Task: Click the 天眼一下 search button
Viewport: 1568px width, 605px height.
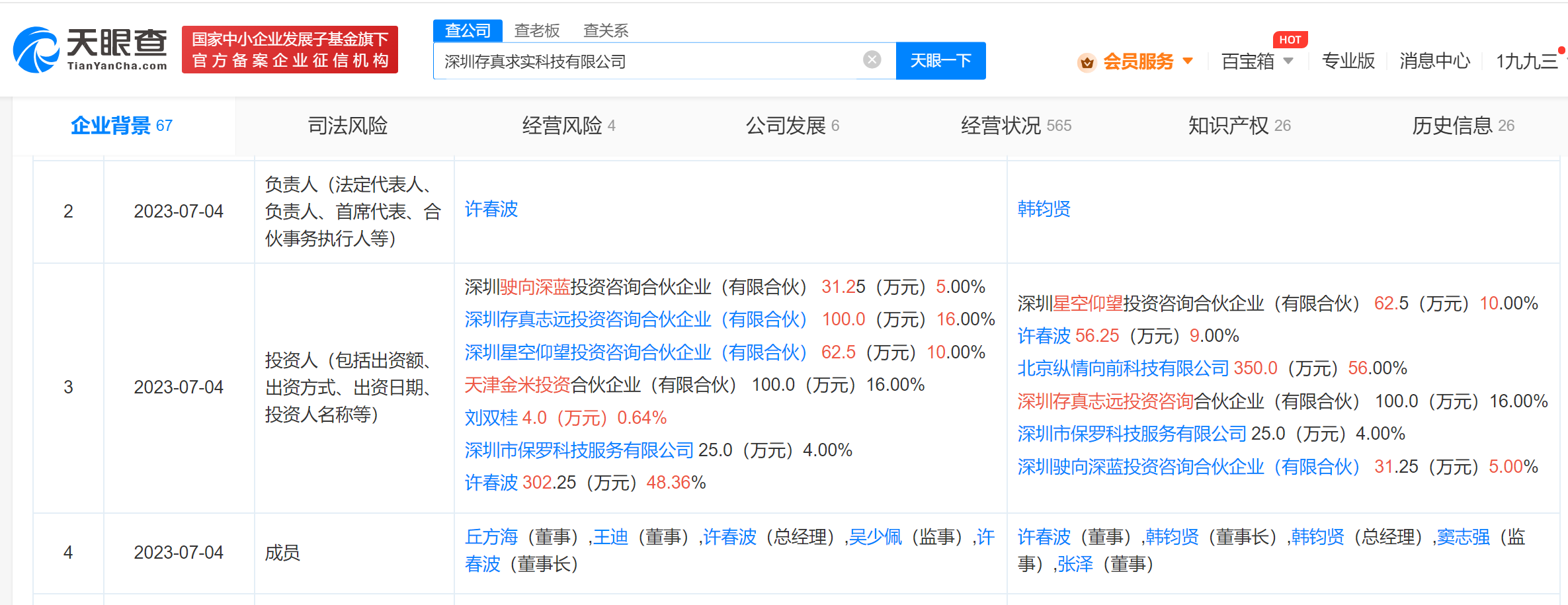Action: coord(940,61)
